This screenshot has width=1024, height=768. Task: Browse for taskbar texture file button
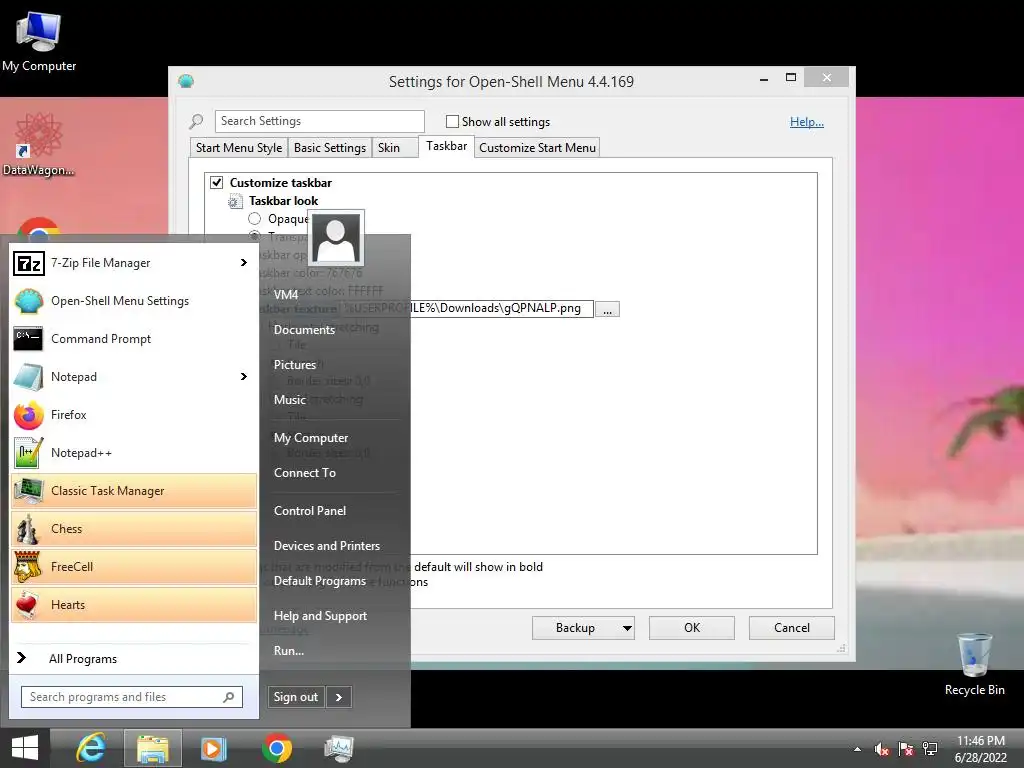click(607, 310)
